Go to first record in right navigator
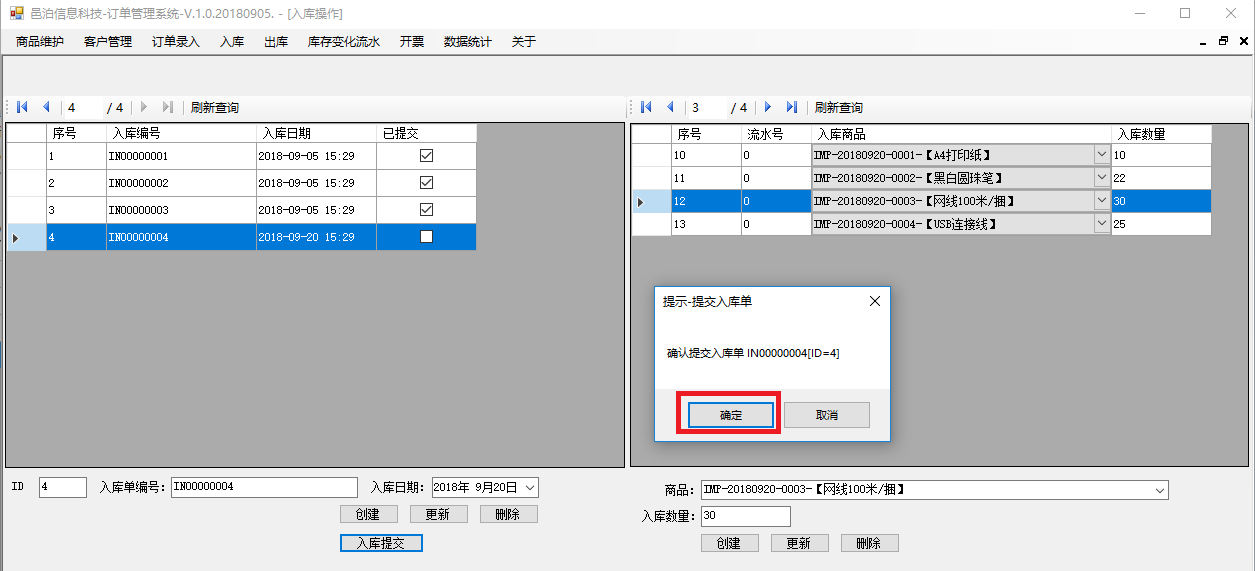 click(x=646, y=107)
